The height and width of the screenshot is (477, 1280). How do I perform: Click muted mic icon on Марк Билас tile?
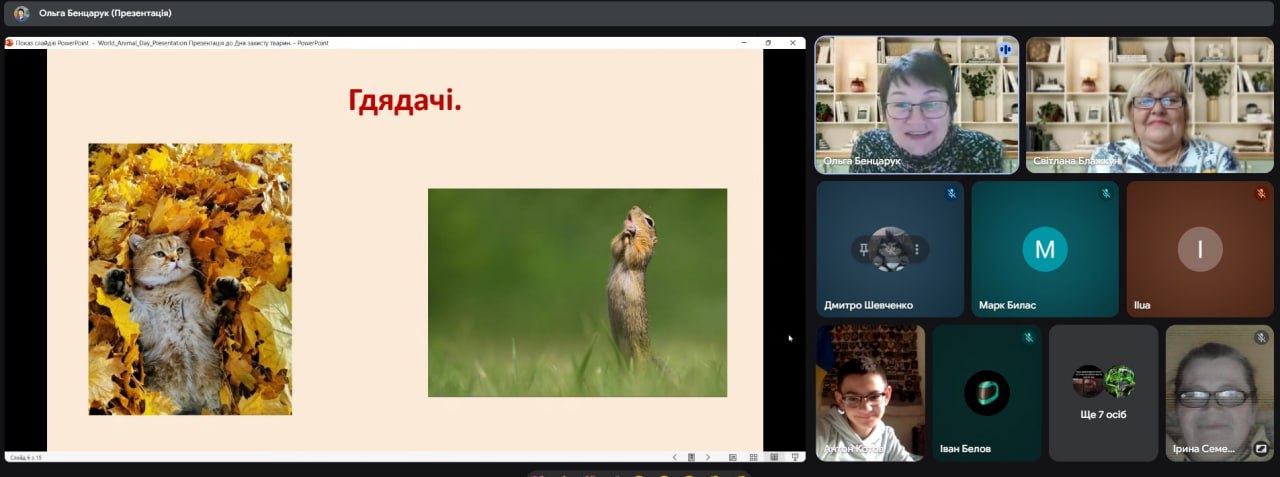(1106, 194)
